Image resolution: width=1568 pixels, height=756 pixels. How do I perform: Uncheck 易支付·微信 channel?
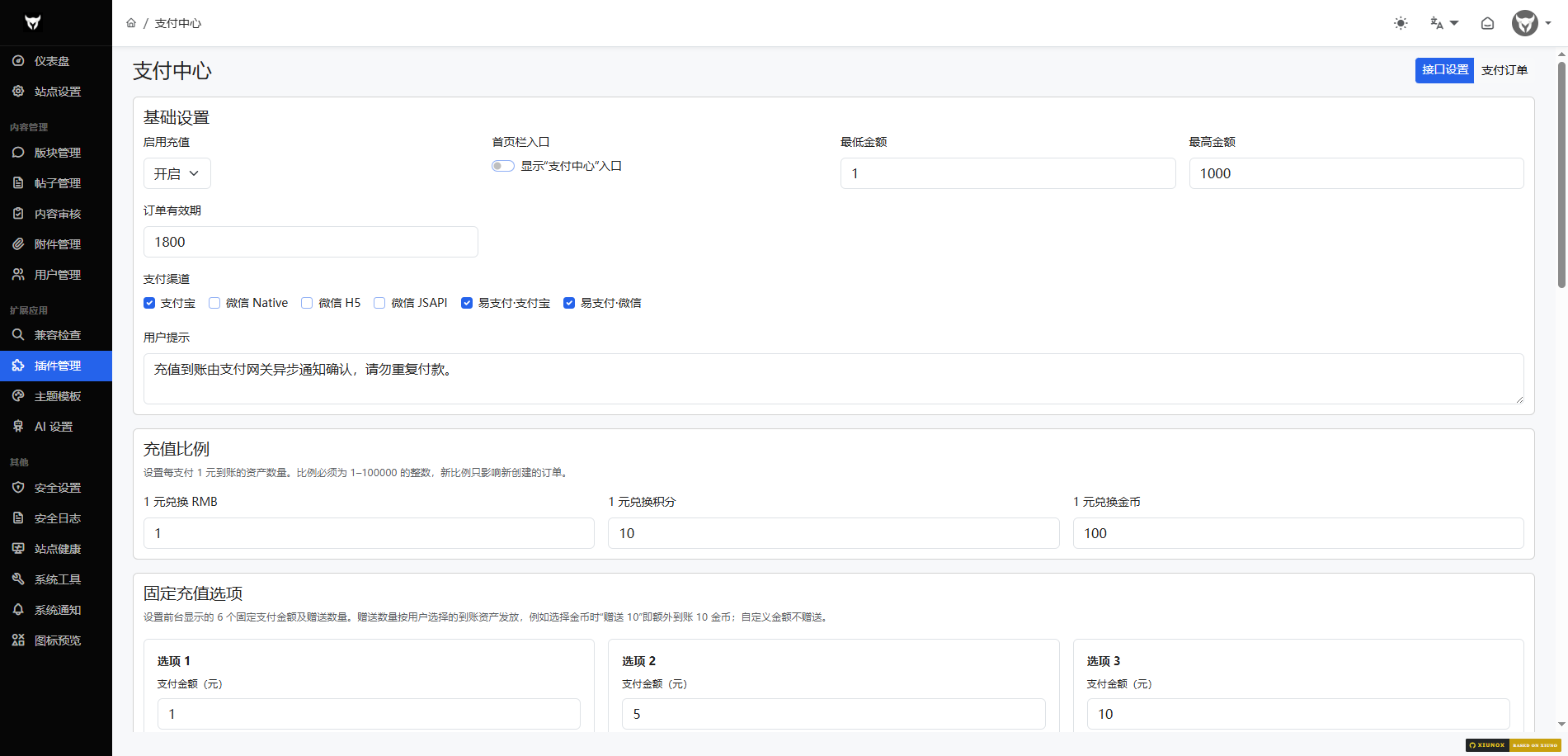(x=569, y=303)
